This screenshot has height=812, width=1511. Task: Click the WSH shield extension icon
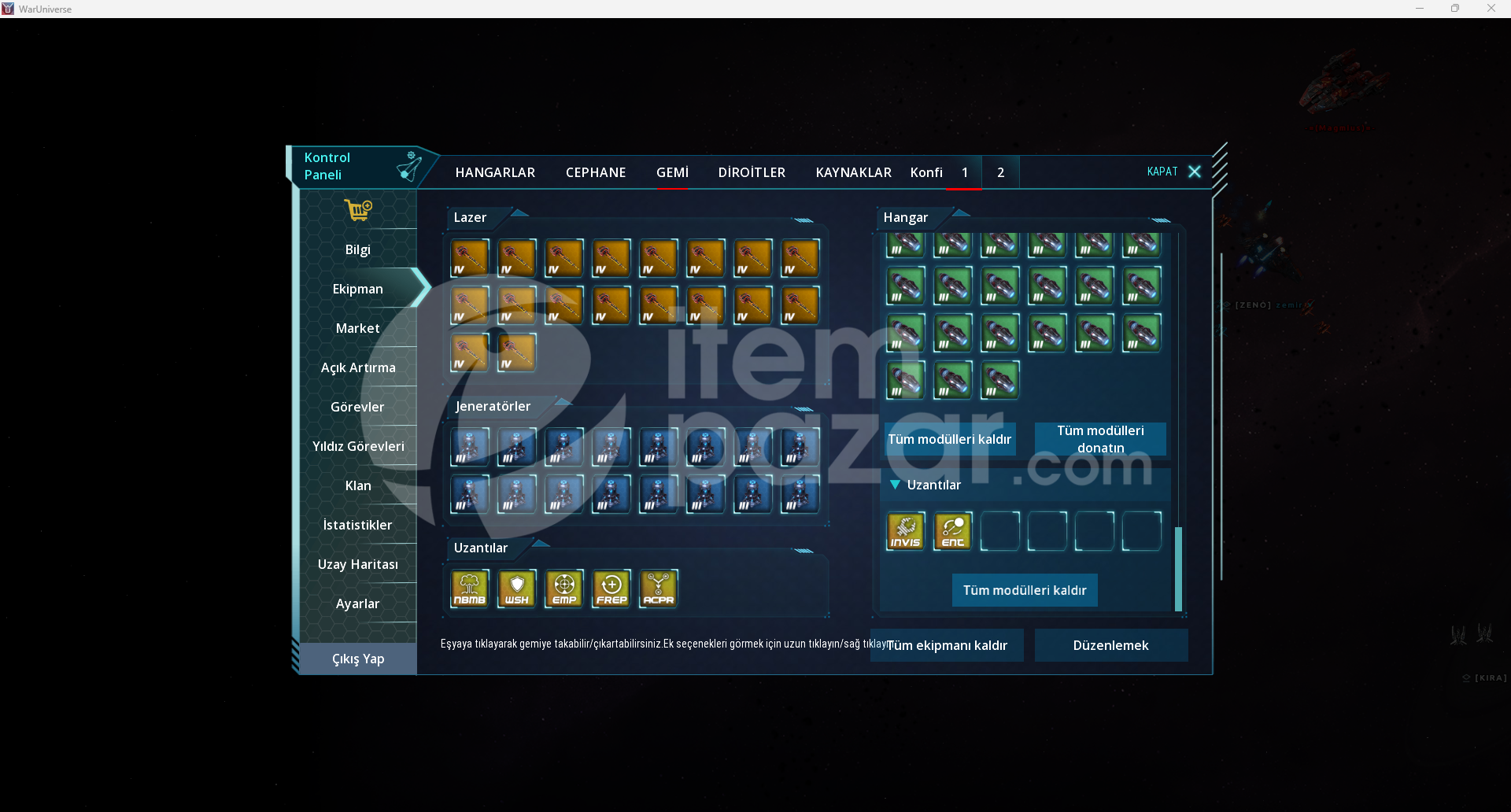pos(517,589)
